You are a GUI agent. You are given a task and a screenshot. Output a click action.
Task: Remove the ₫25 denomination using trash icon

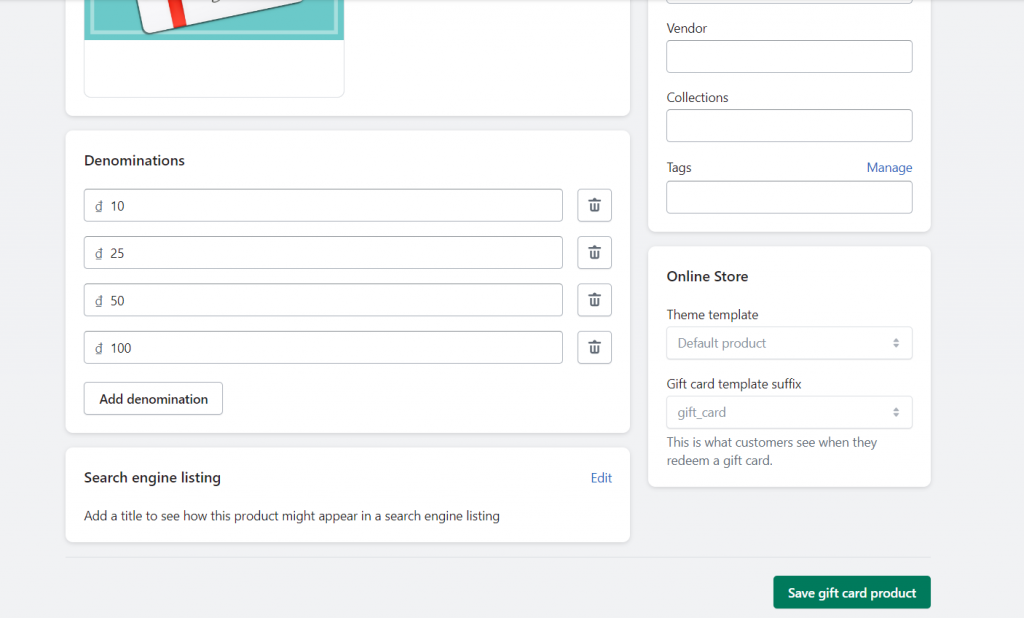pos(594,252)
